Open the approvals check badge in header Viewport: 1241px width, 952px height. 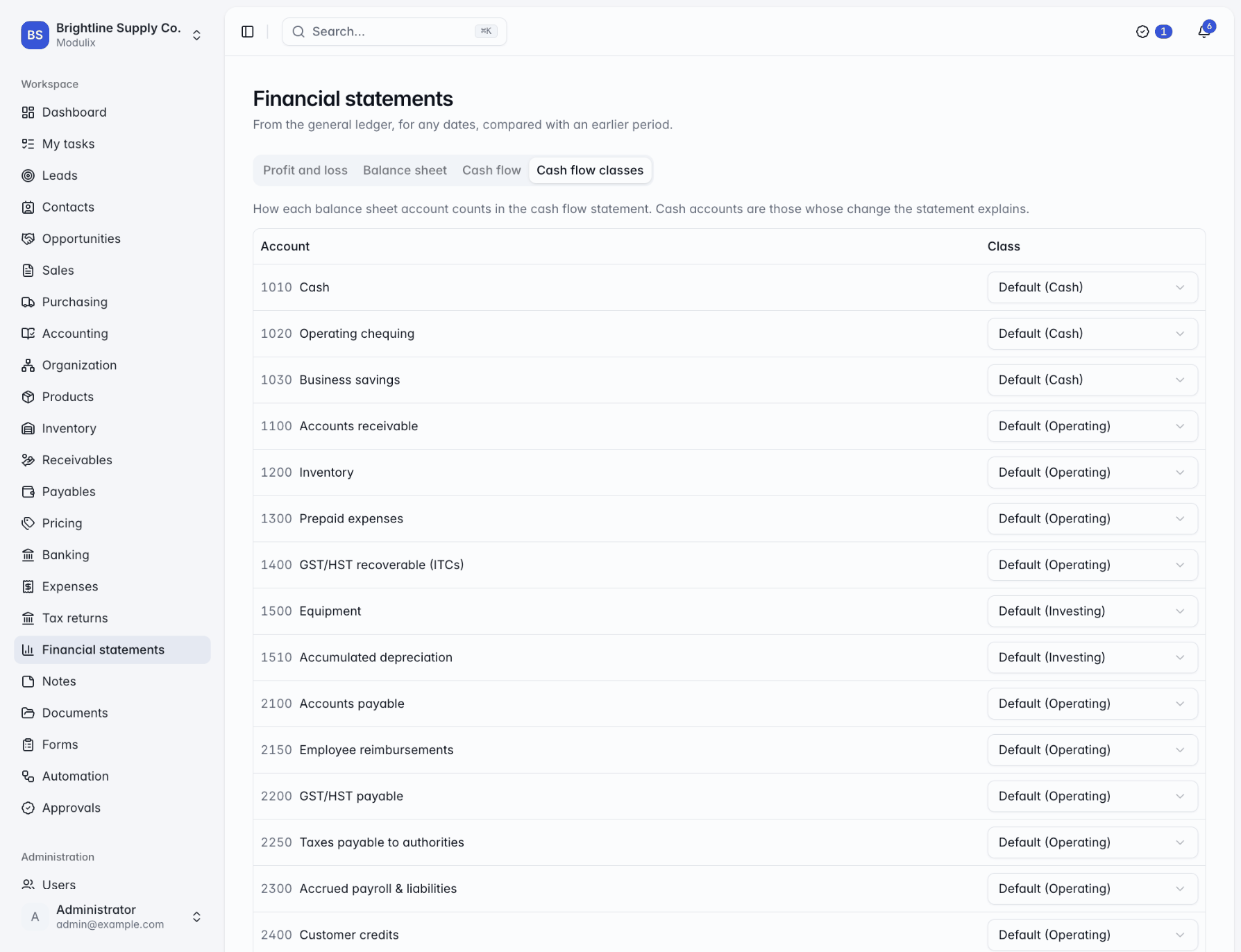tap(1154, 31)
